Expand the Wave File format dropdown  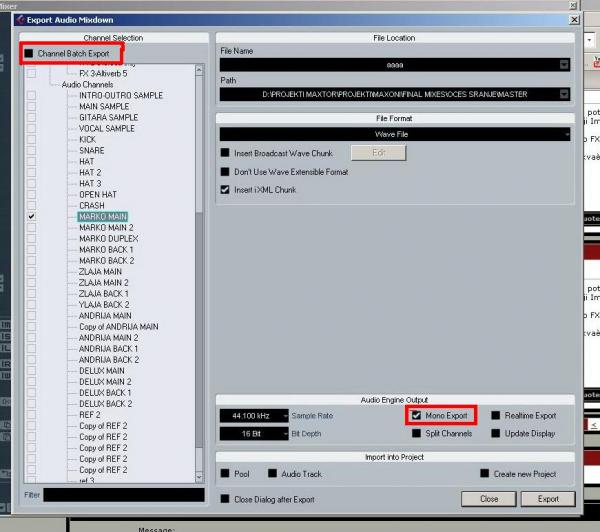pyautogui.click(x=566, y=134)
